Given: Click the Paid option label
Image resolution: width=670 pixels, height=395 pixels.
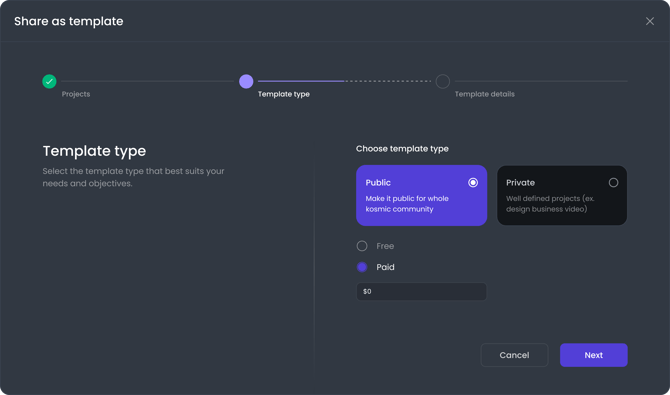Looking at the screenshot, I should click(x=385, y=267).
